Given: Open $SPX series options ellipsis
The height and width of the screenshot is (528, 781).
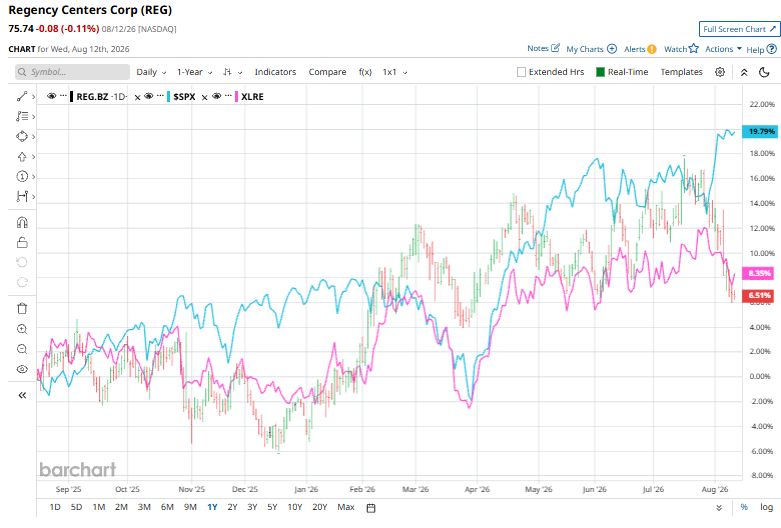Looking at the screenshot, I should pyautogui.click(x=160, y=95).
